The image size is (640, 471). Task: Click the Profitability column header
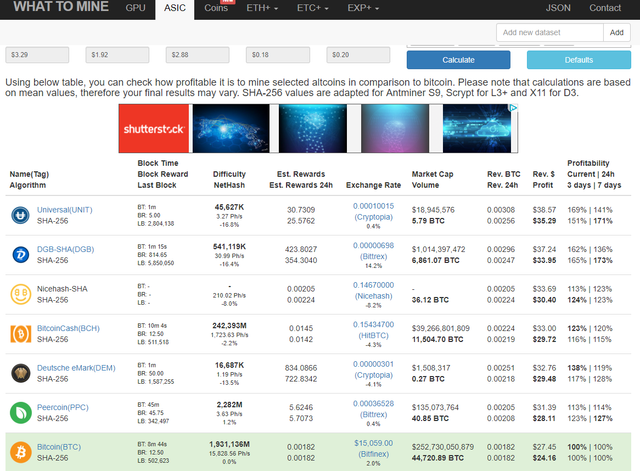click(588, 163)
